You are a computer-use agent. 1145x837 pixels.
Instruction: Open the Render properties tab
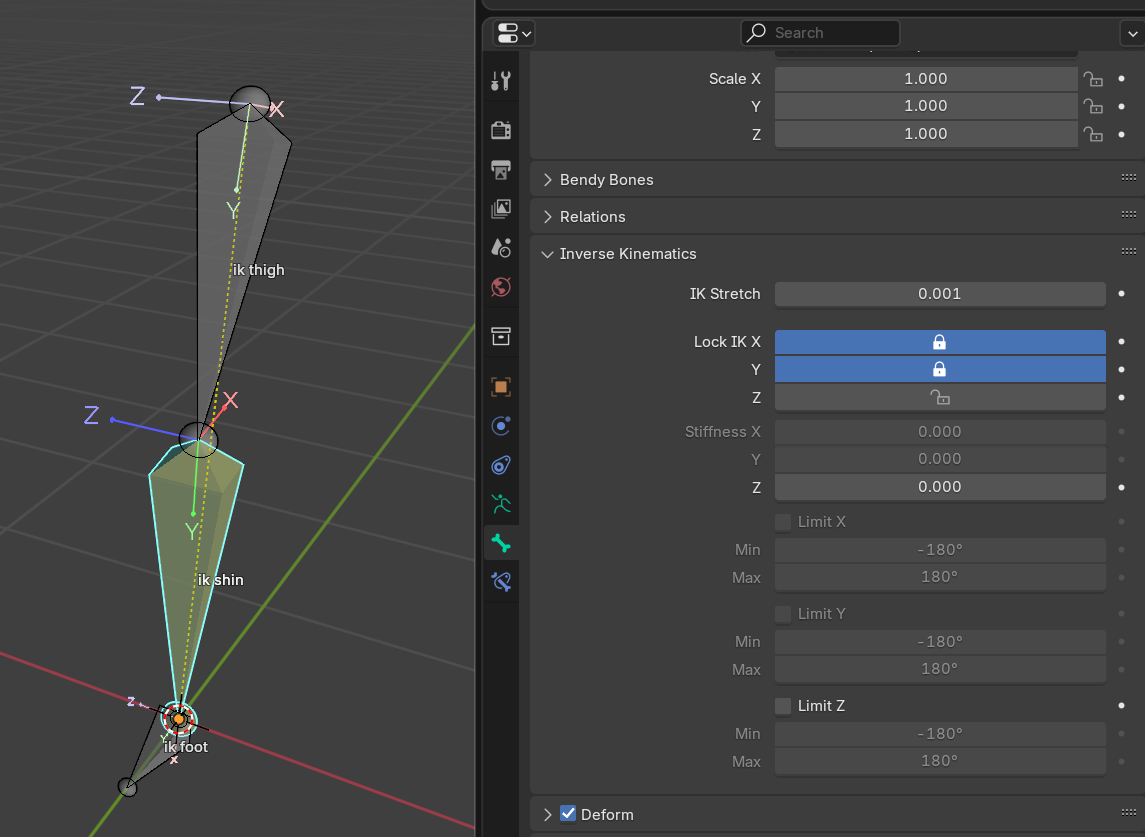click(501, 130)
